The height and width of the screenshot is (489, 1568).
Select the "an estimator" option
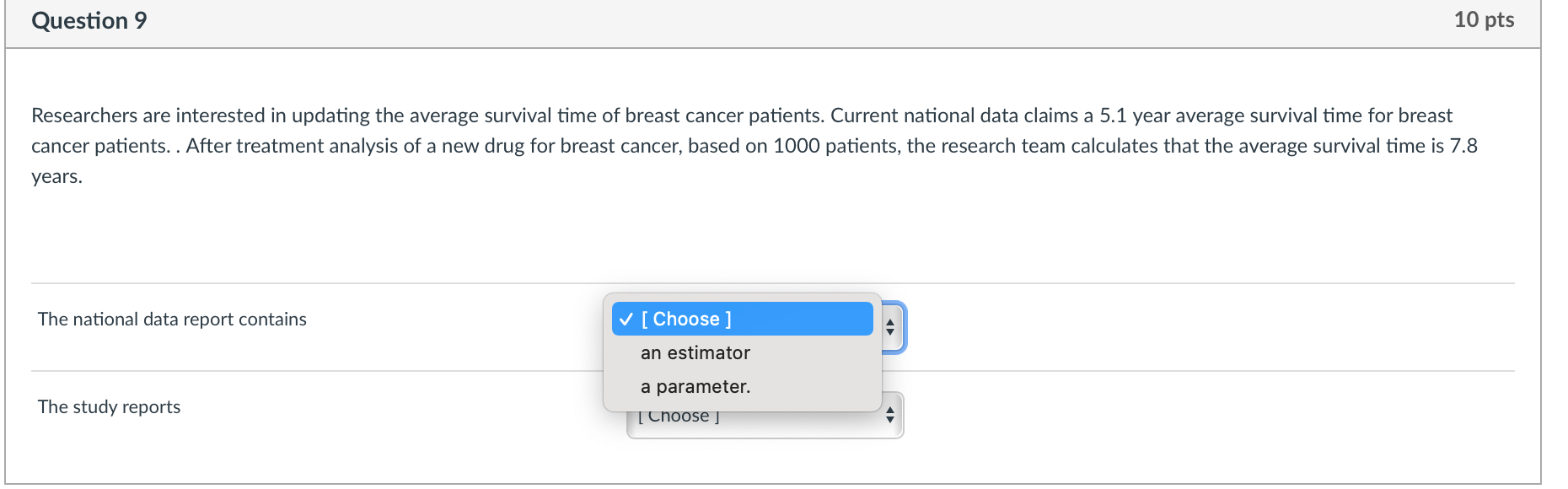695,353
